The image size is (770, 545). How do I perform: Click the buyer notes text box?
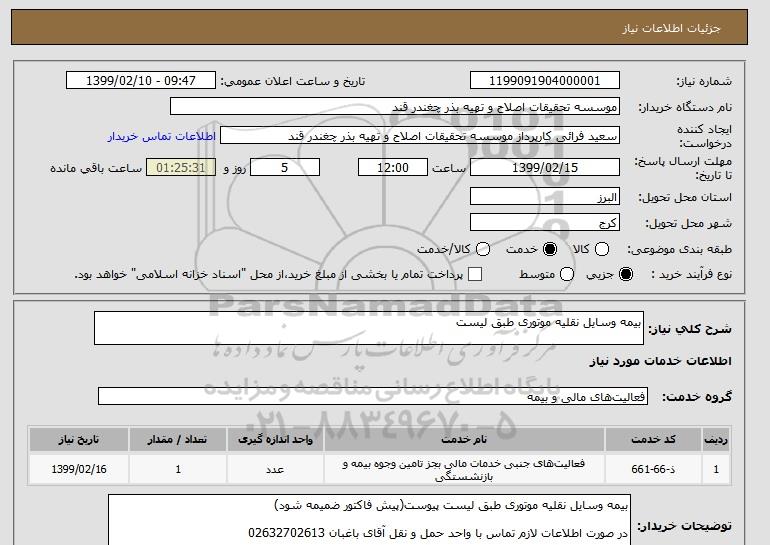click(369, 520)
